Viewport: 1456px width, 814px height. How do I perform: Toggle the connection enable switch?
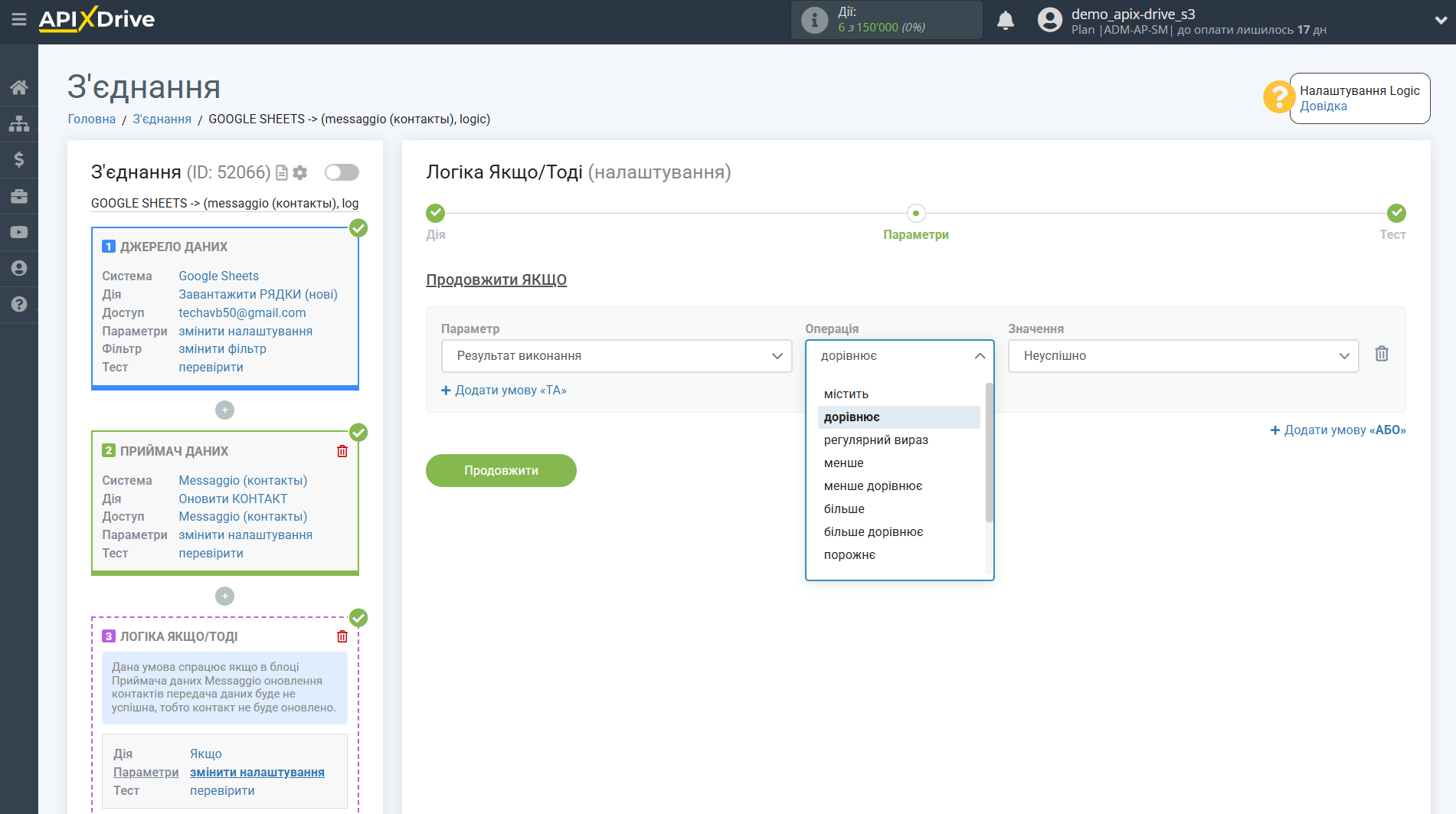(342, 172)
